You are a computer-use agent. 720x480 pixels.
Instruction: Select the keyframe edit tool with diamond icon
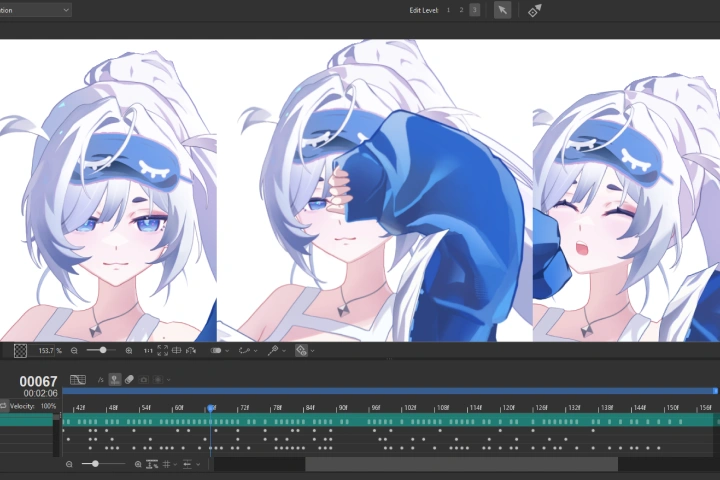534,10
